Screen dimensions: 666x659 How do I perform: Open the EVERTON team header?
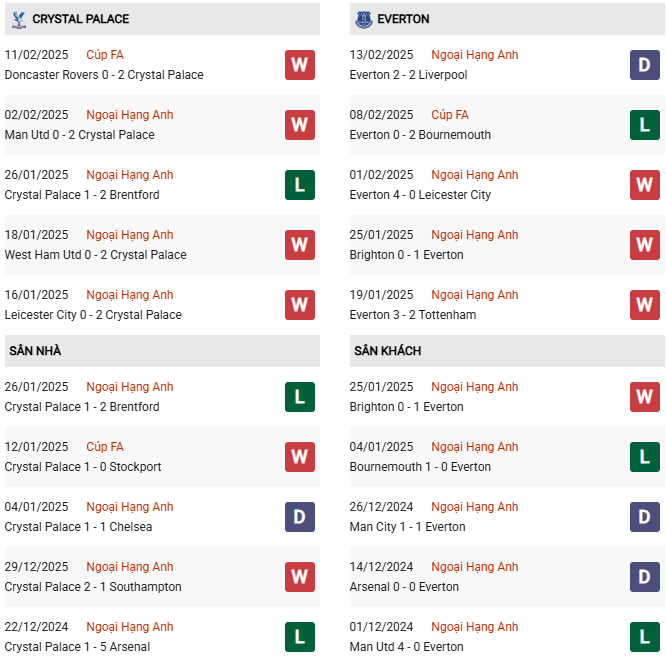click(404, 19)
